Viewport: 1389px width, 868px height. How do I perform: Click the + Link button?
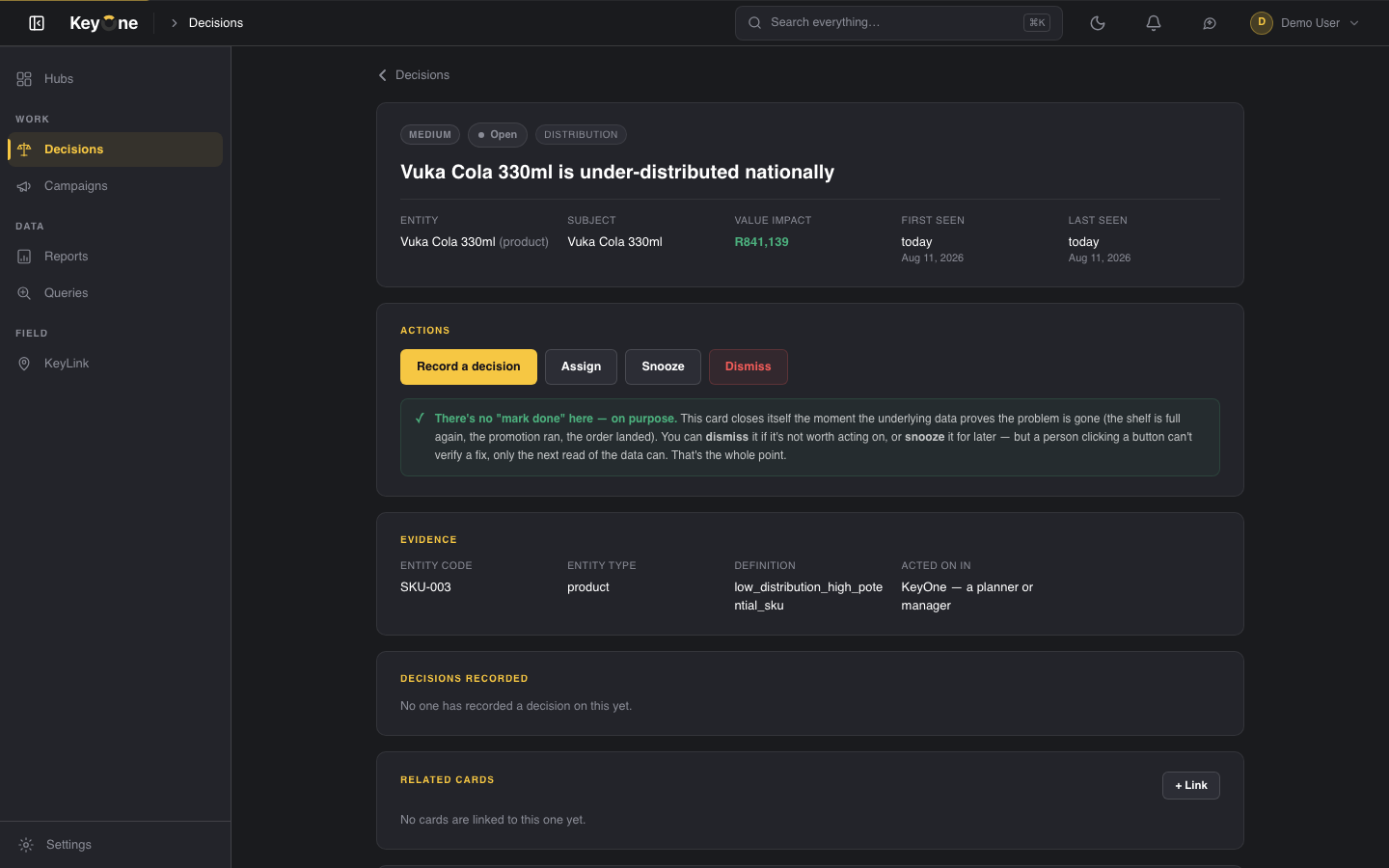point(1191,786)
